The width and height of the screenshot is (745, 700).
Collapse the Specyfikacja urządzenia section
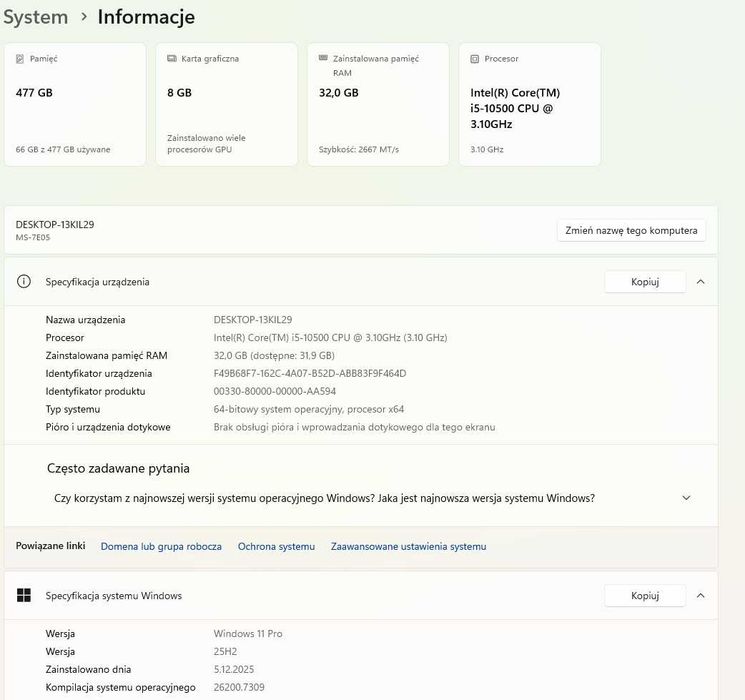(700, 282)
